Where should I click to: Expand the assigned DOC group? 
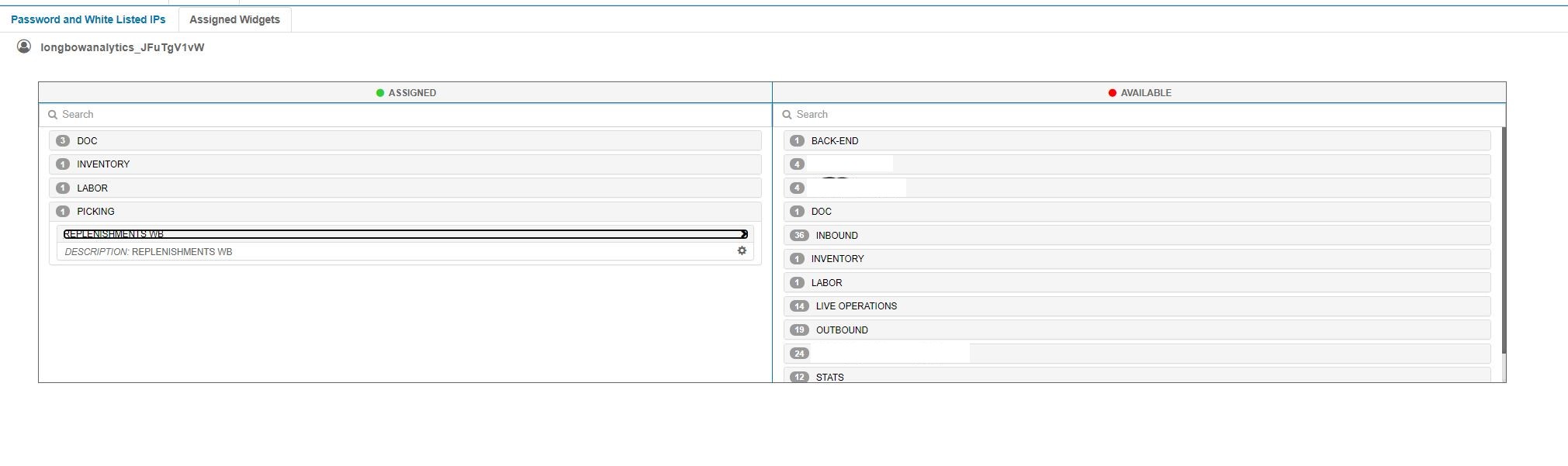87,141
